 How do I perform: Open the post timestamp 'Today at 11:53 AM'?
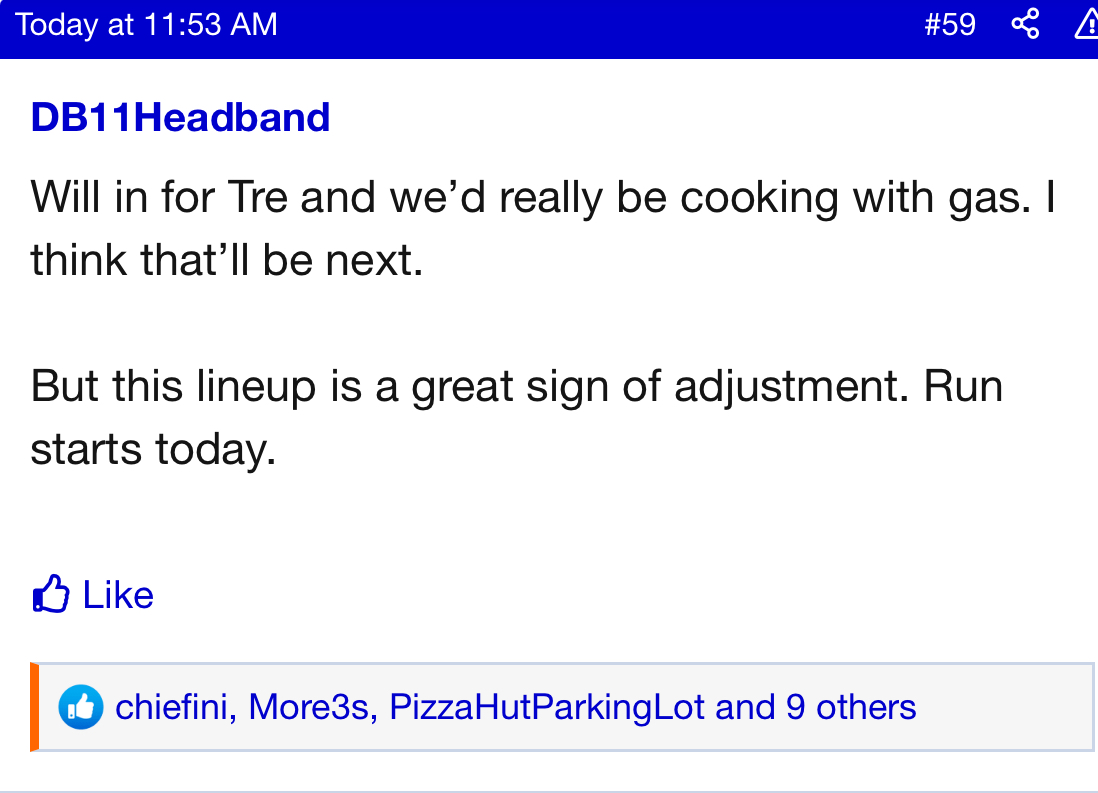[x=147, y=24]
